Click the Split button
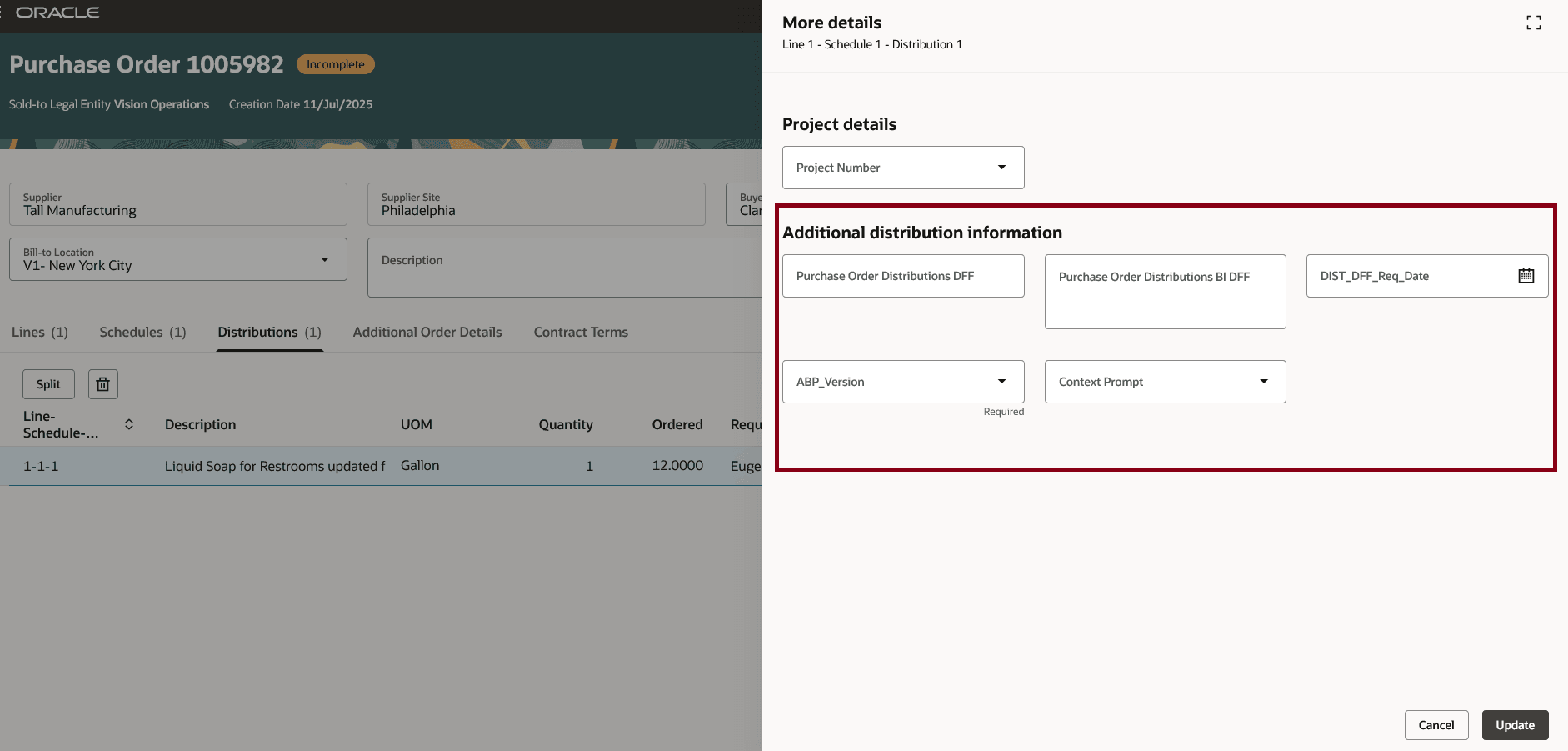 [x=48, y=384]
